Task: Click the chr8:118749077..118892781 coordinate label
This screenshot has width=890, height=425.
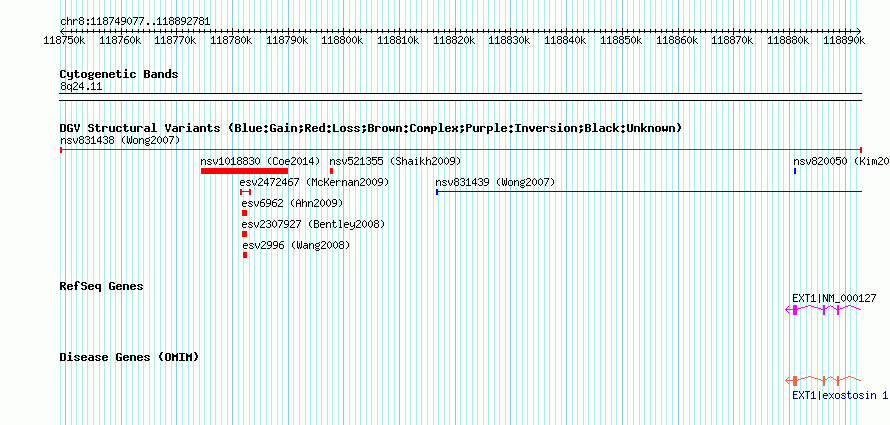Action: pos(135,22)
